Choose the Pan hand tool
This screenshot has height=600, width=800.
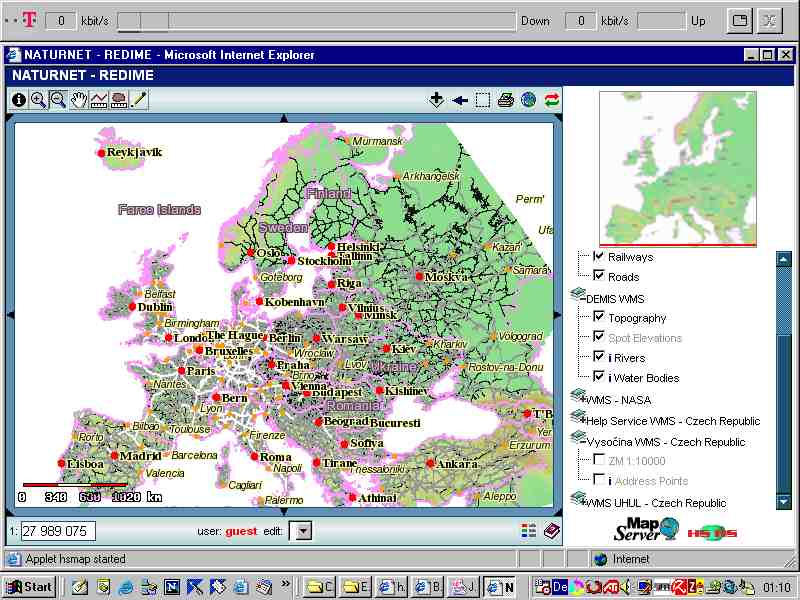[78, 99]
